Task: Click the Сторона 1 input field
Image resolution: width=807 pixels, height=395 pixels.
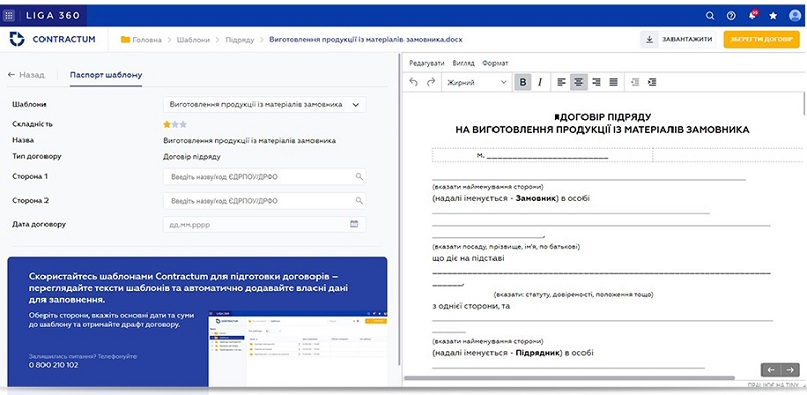Action: point(265,177)
